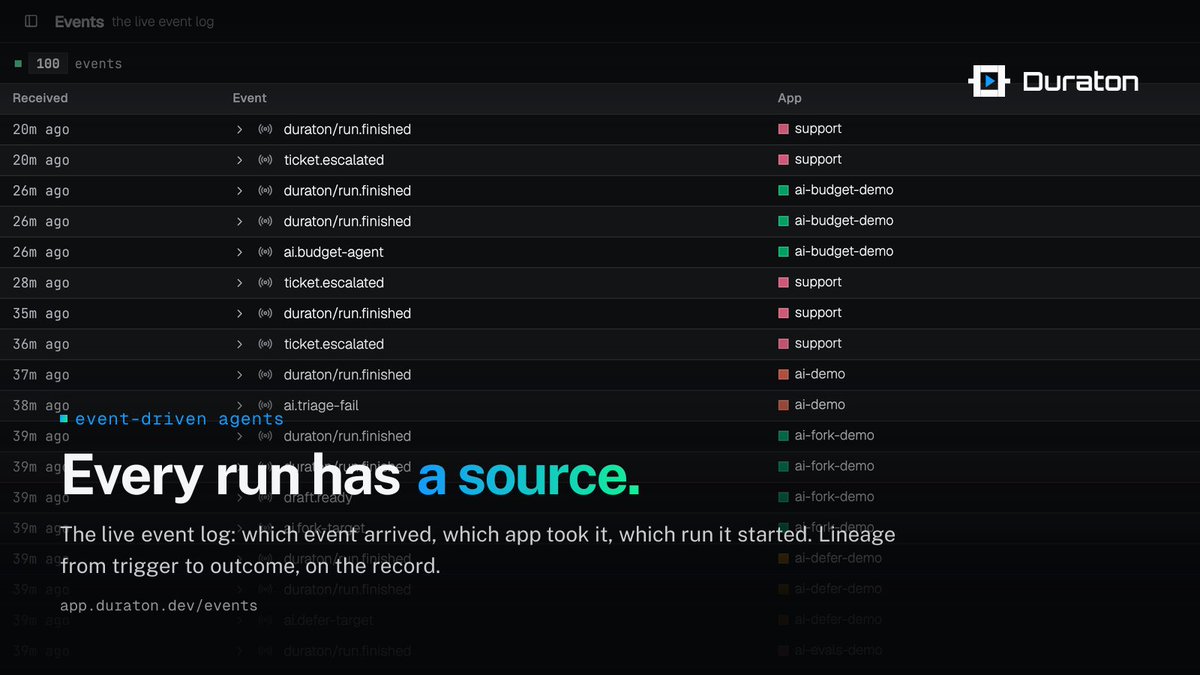The height and width of the screenshot is (675, 1200).
Task: Click the event icon for 36m ago ticket.escalated
Action: [265, 344]
